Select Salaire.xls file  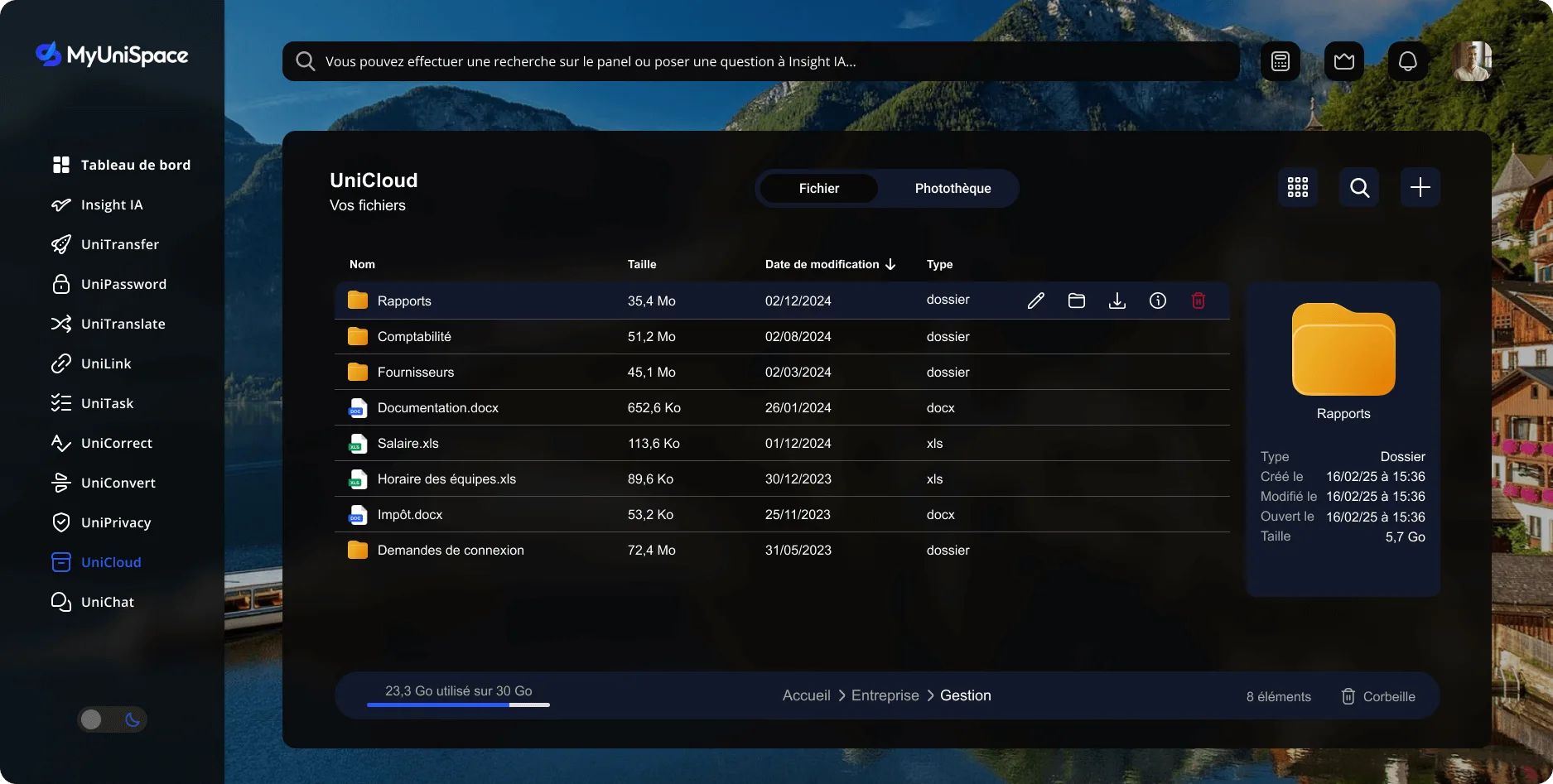pyautogui.click(x=782, y=443)
